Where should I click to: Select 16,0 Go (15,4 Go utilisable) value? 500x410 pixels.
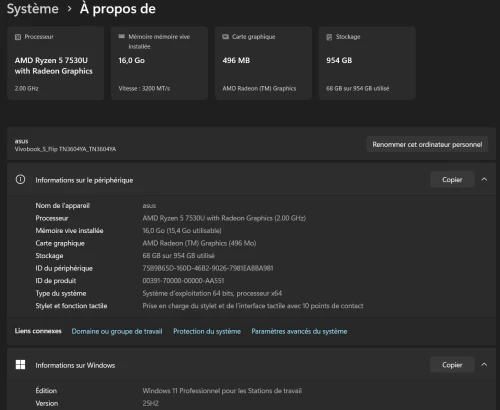[x=182, y=230]
